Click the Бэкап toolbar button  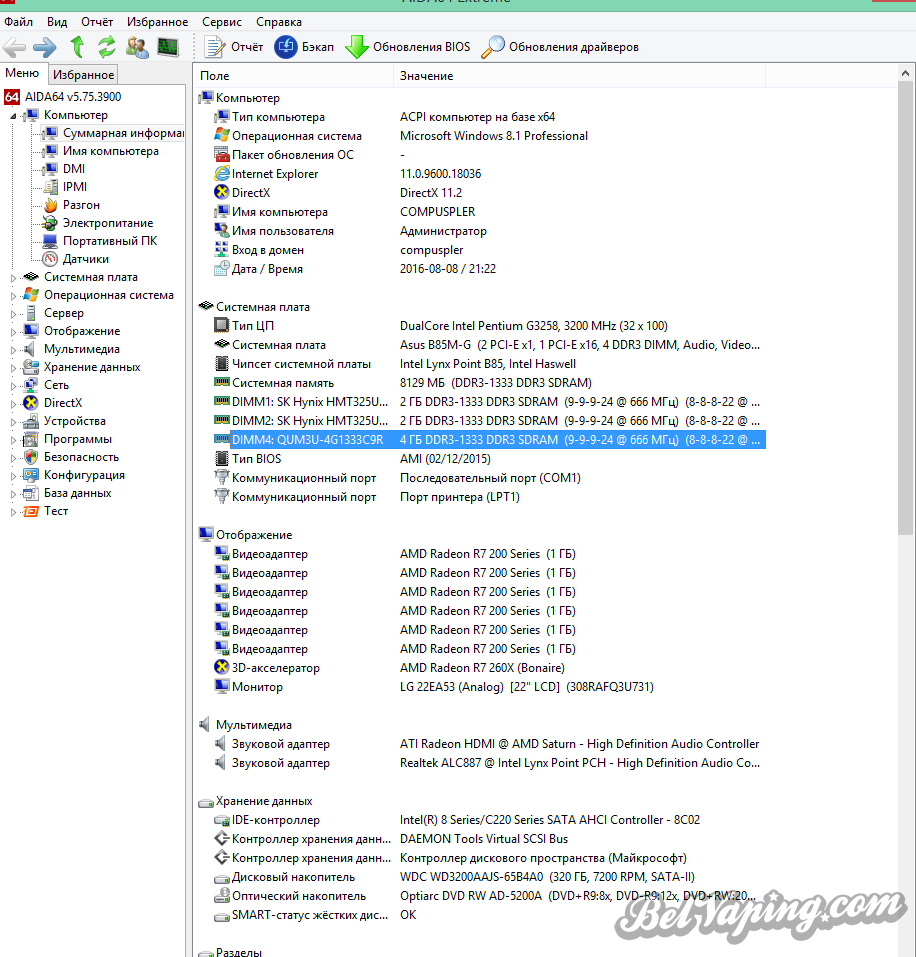coord(304,47)
